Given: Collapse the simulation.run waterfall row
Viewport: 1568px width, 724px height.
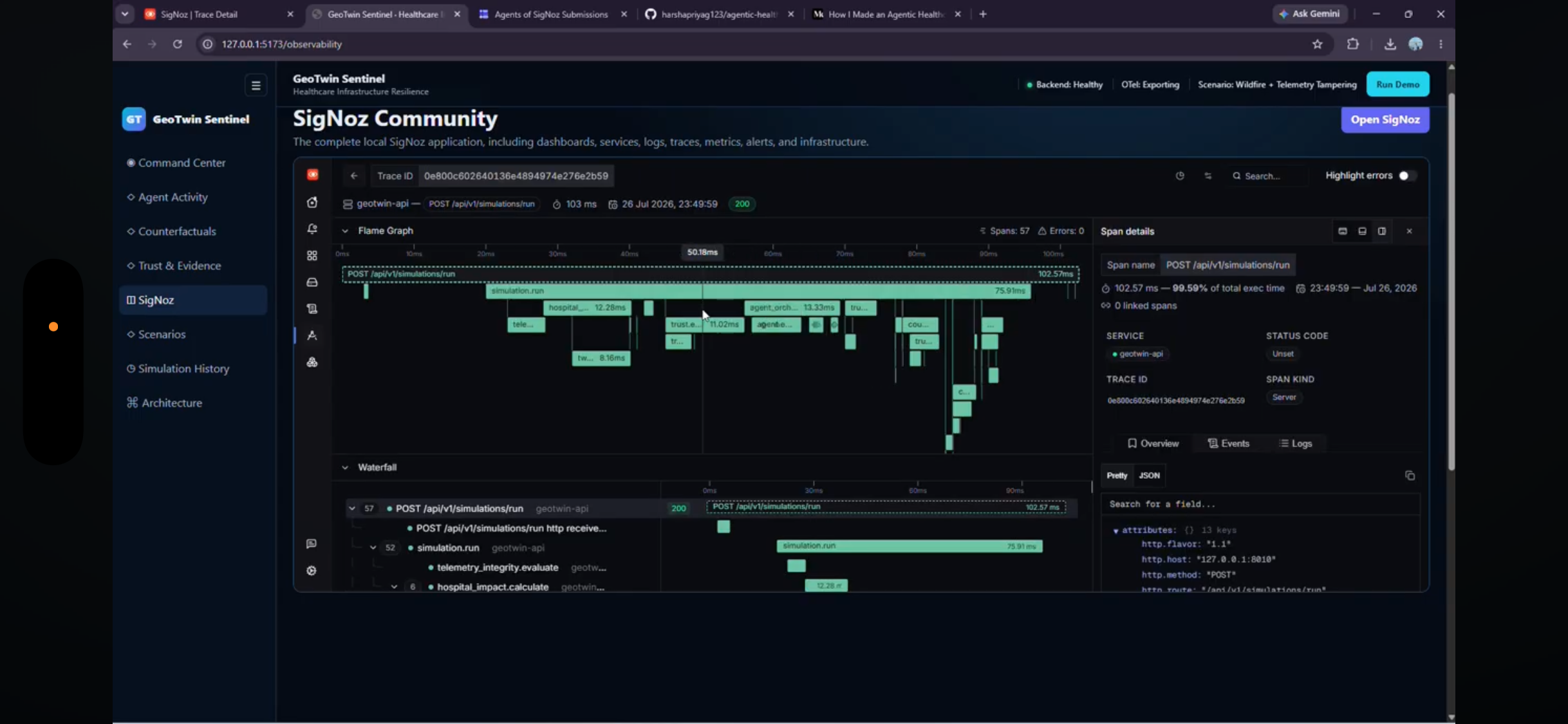Looking at the screenshot, I should (x=373, y=548).
